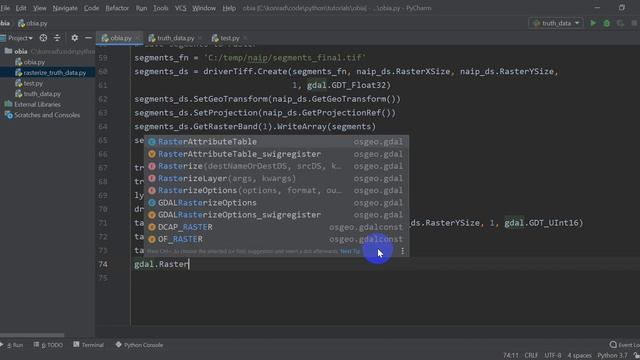Choose Rasterize(destNameOrDestDS...) suggestion
This screenshot has width=640, height=360.
click(x=276, y=166)
